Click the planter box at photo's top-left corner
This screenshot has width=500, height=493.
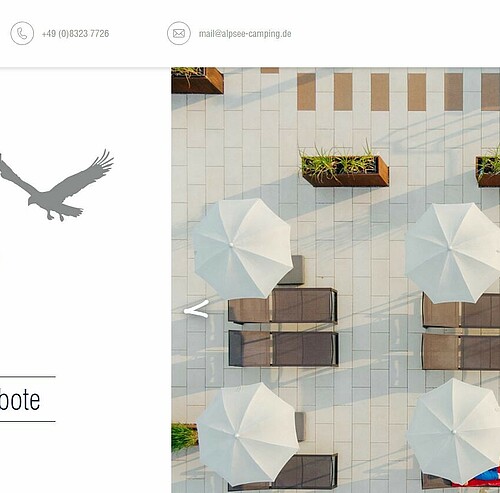[197, 80]
